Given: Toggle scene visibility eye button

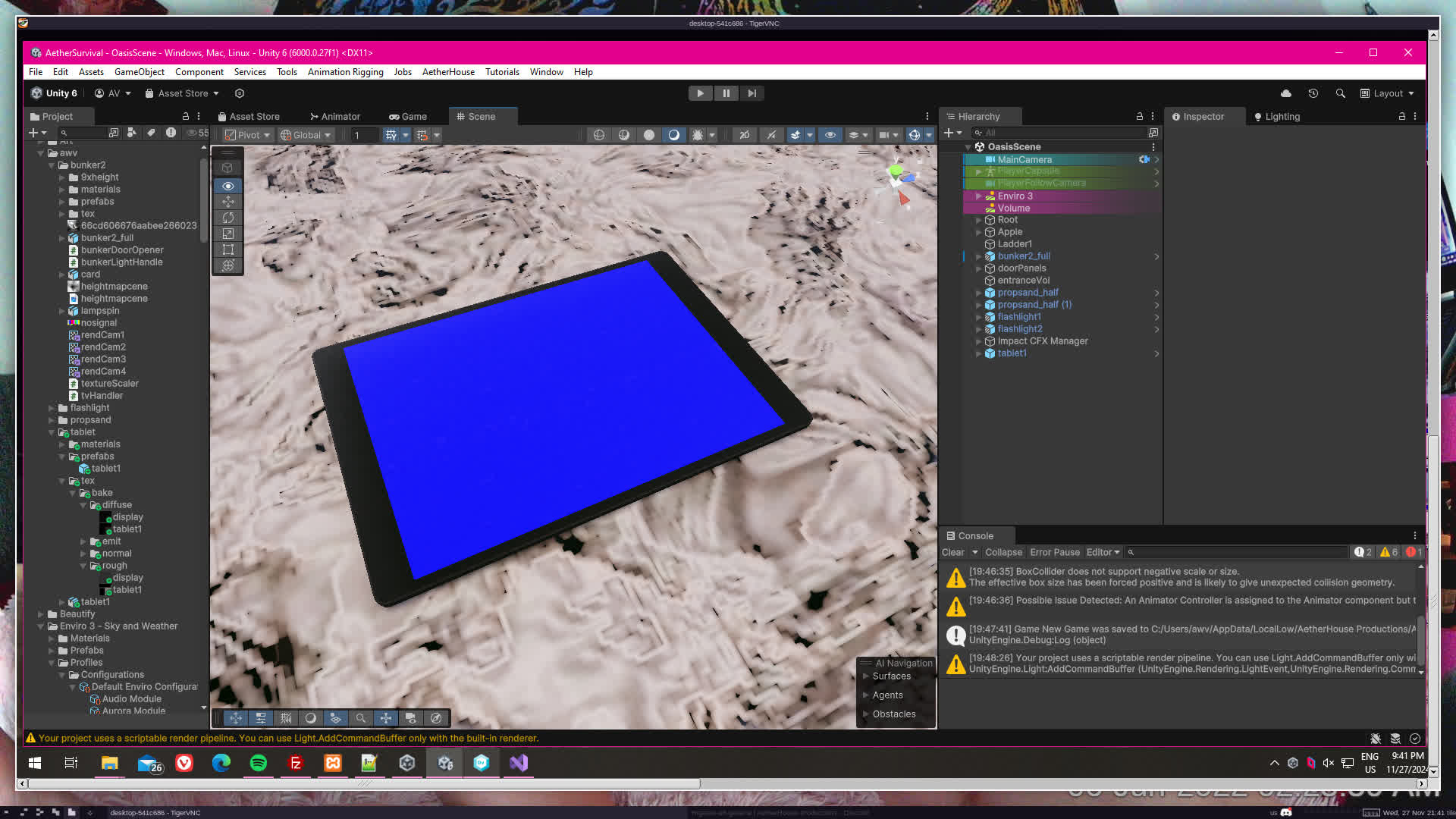Looking at the screenshot, I should tap(830, 135).
